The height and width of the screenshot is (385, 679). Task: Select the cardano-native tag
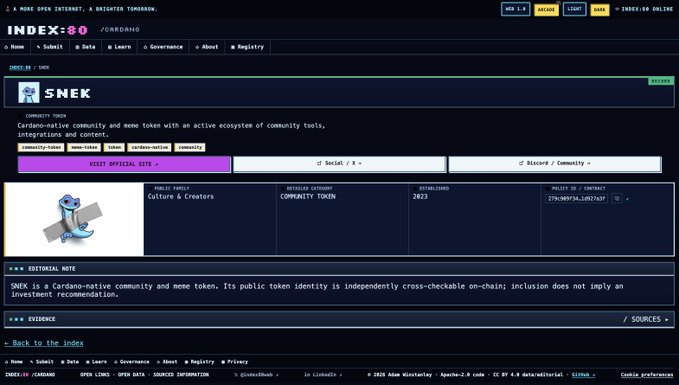149,148
